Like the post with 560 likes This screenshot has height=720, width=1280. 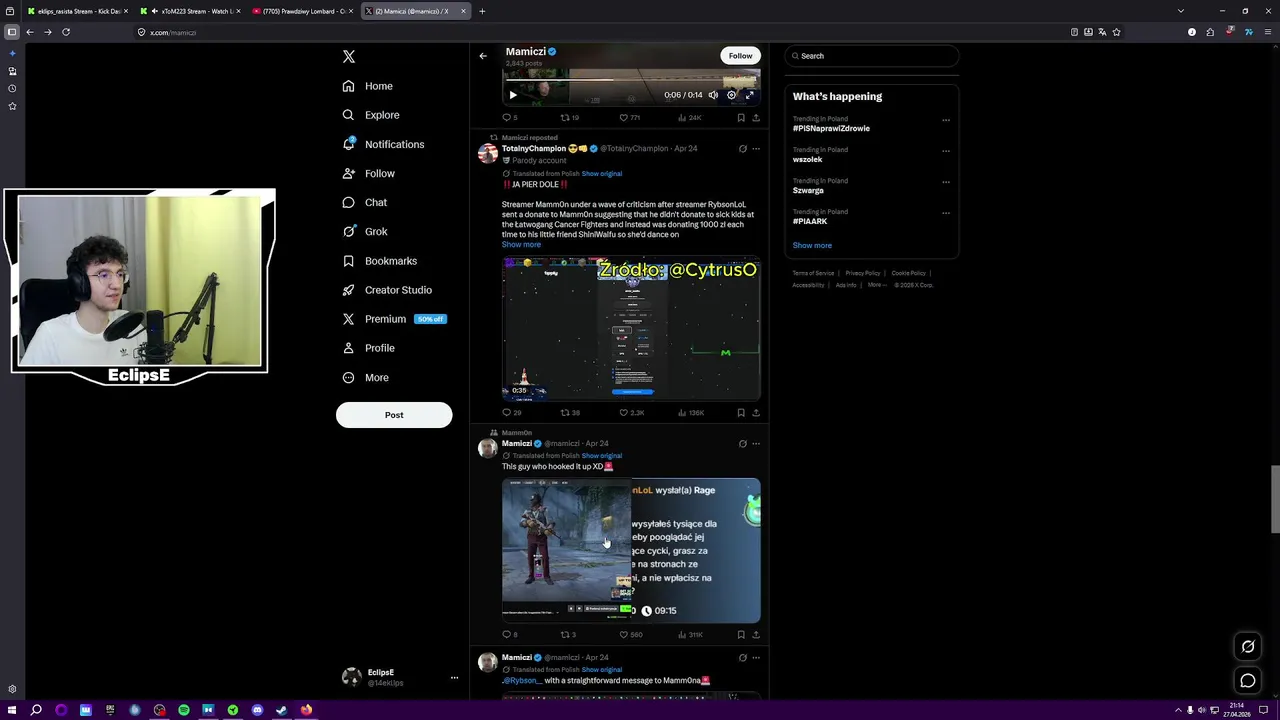[630, 635]
